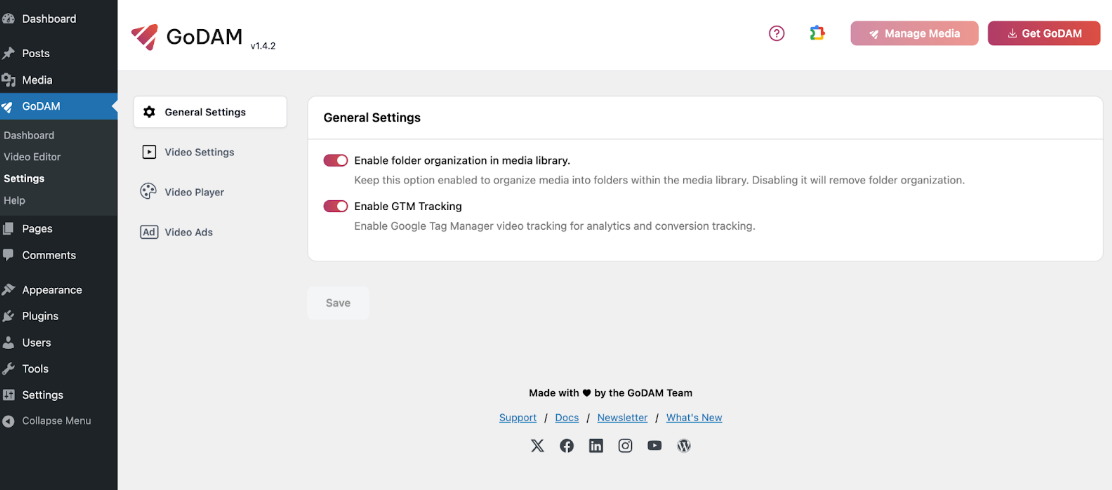This screenshot has width=1112, height=490.
Task: Open the X (Twitter) social link
Action: (537, 446)
